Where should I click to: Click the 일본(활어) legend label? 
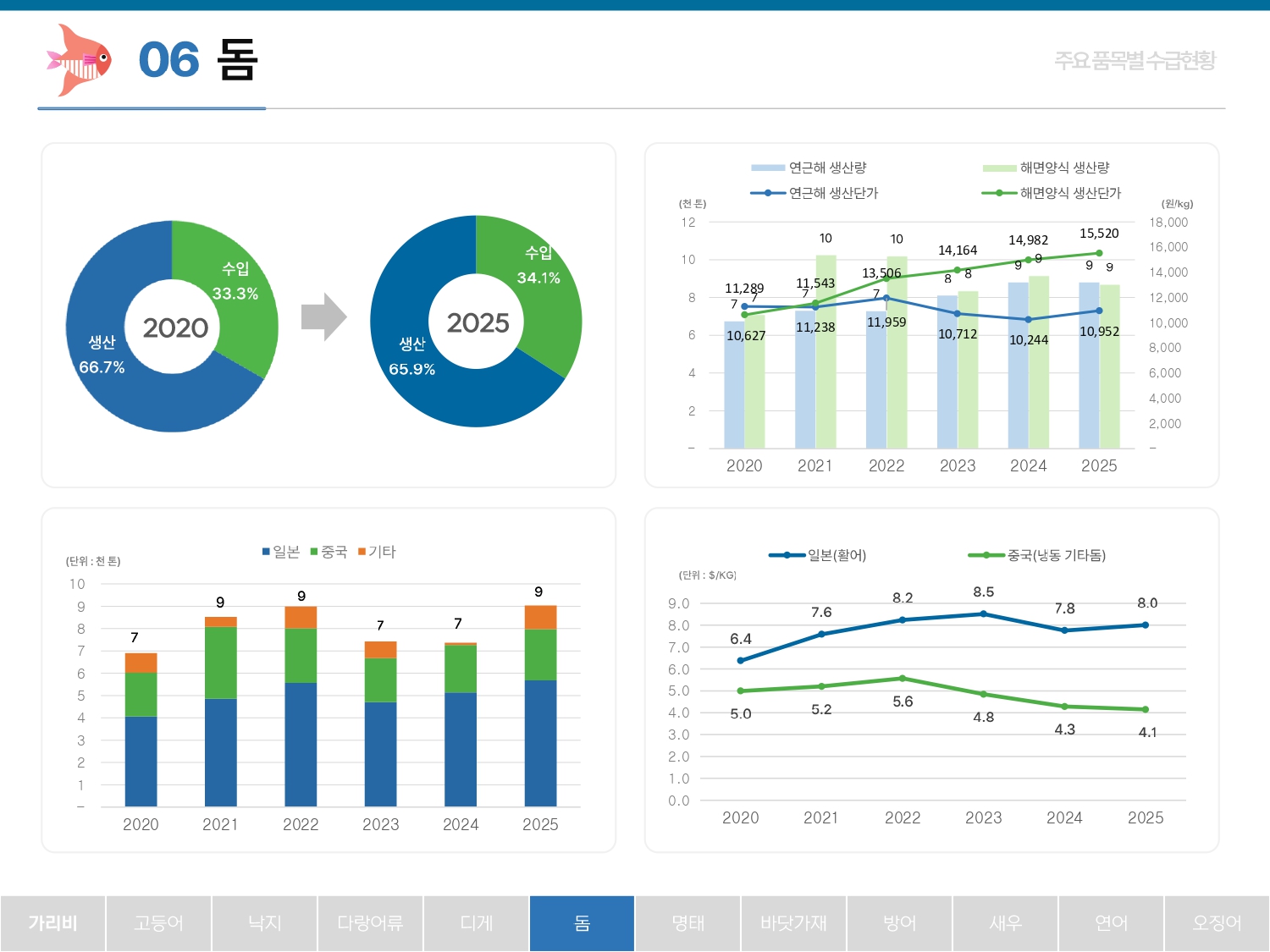click(x=837, y=555)
